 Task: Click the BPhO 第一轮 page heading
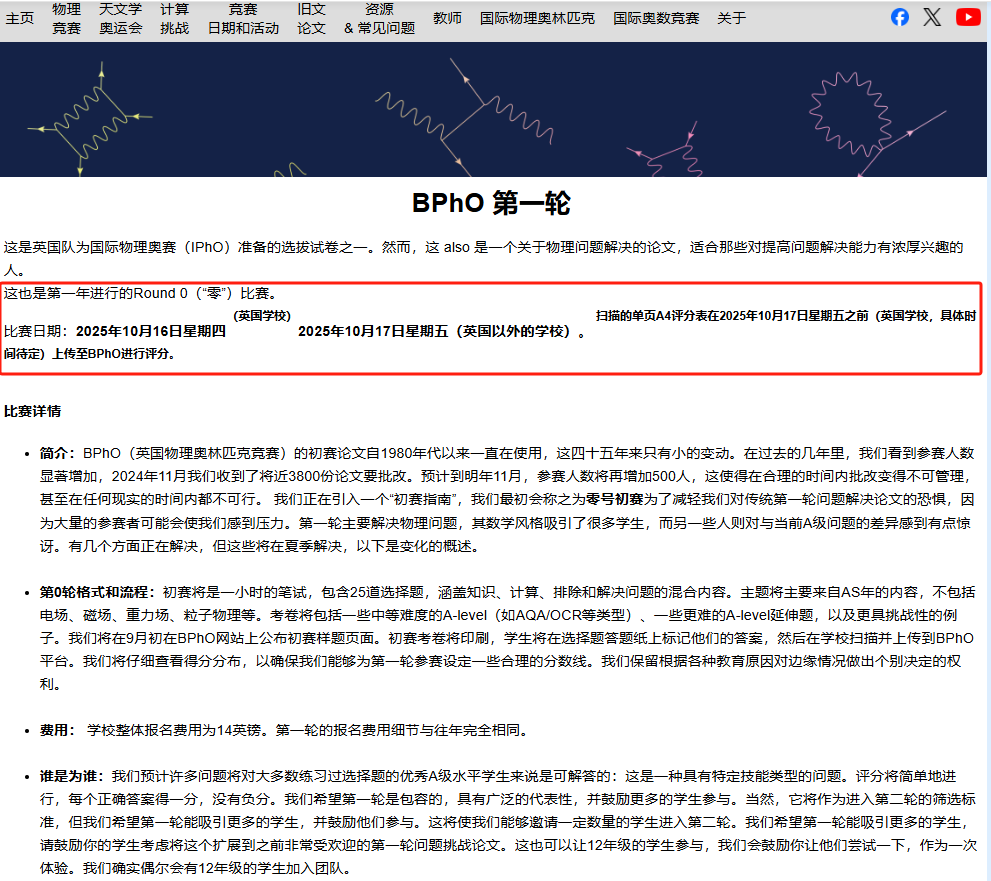click(491, 204)
